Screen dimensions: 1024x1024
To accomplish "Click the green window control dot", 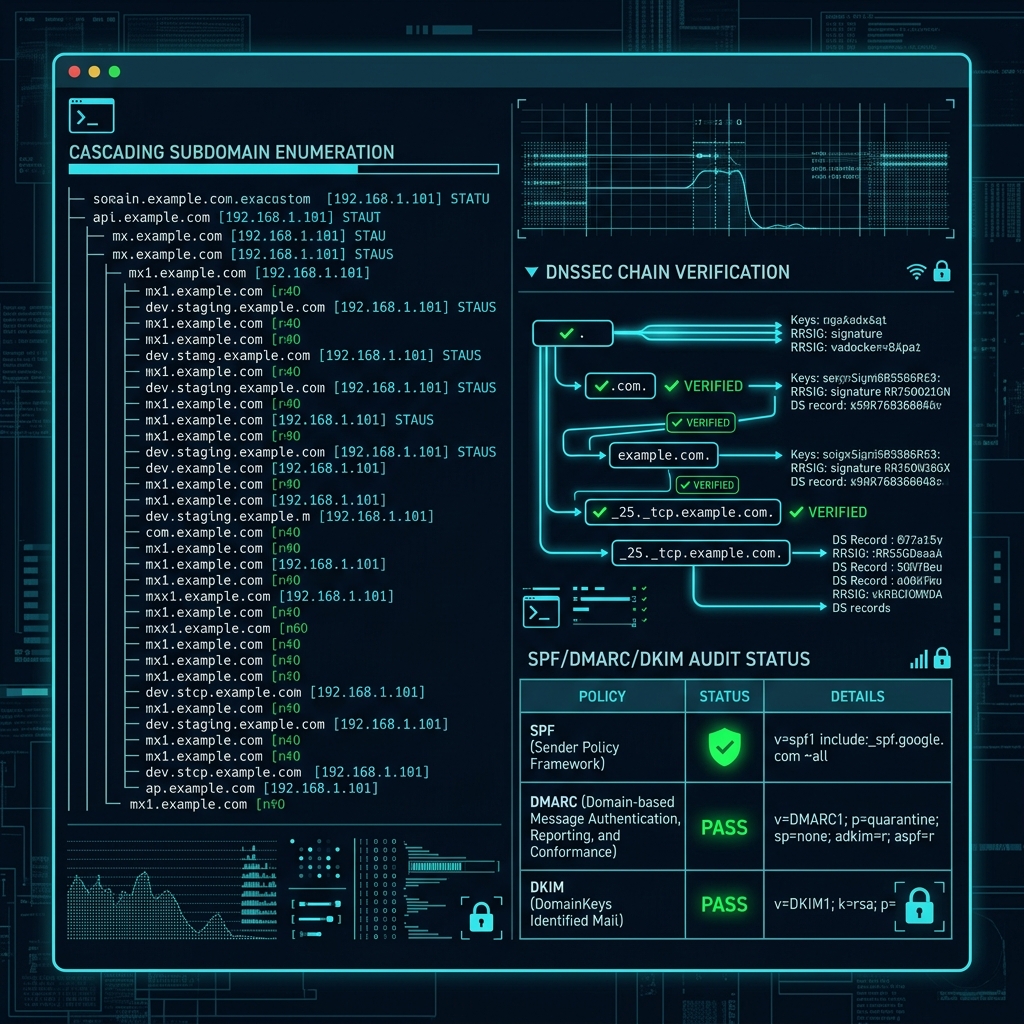I will click(x=114, y=72).
